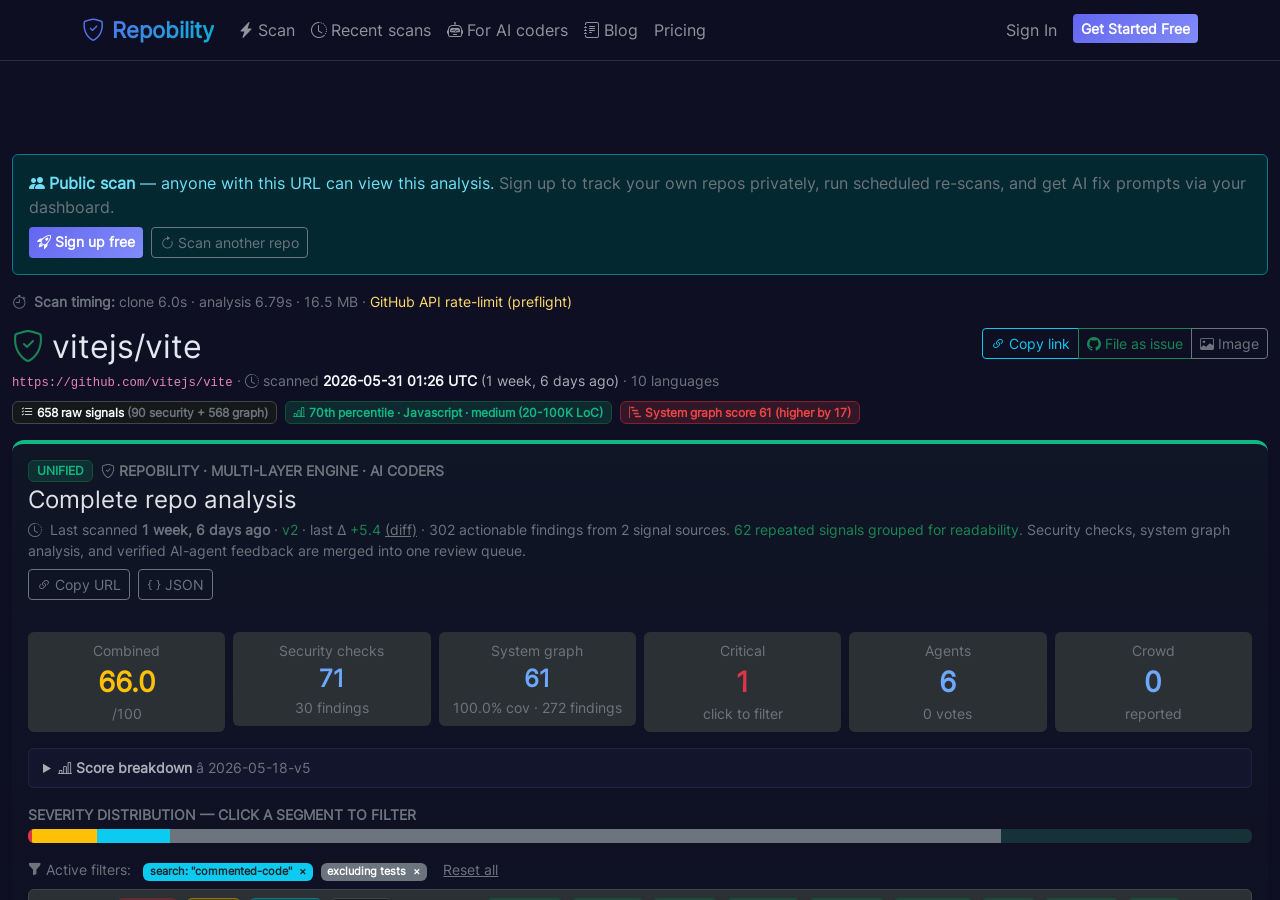Click the Combined 66.0 score card

(126, 682)
